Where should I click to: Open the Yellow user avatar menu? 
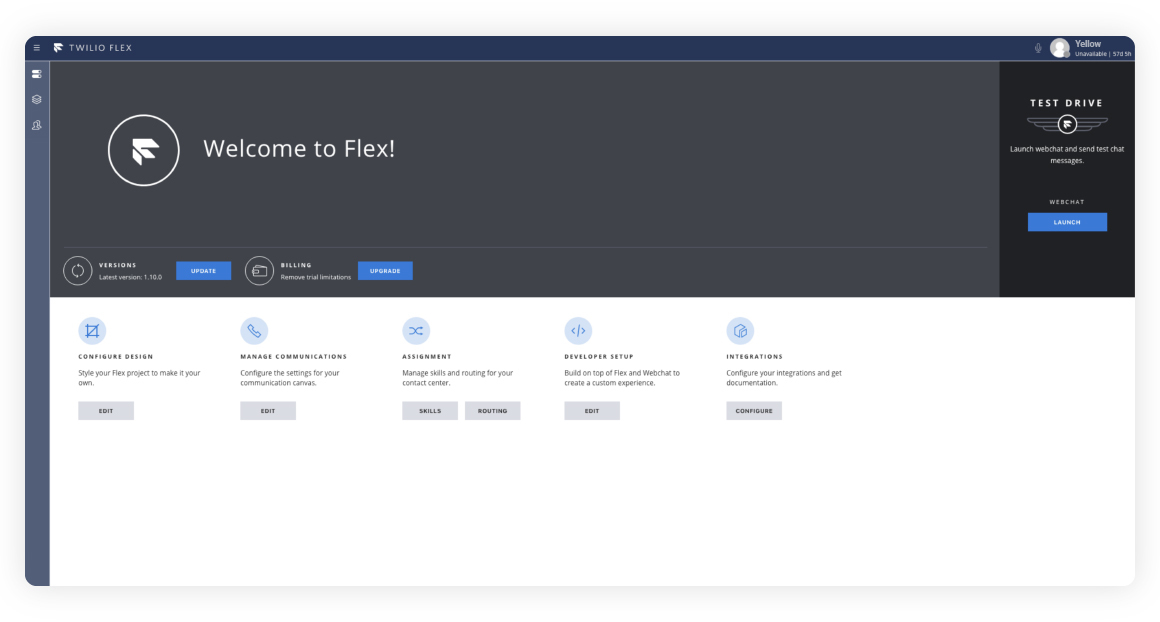click(x=1059, y=48)
